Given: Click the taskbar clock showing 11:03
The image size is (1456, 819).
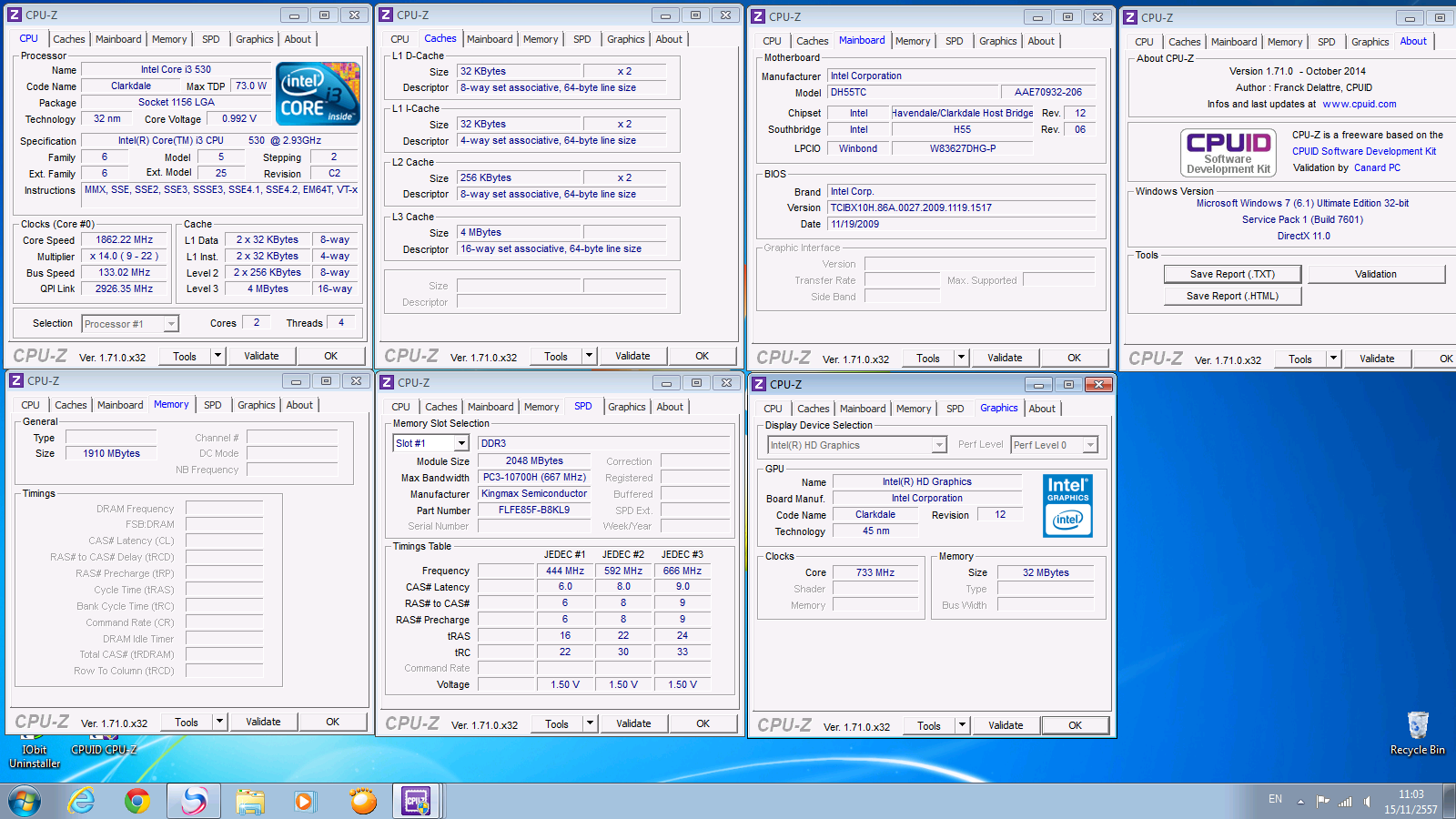Looking at the screenshot, I should click(1410, 802).
